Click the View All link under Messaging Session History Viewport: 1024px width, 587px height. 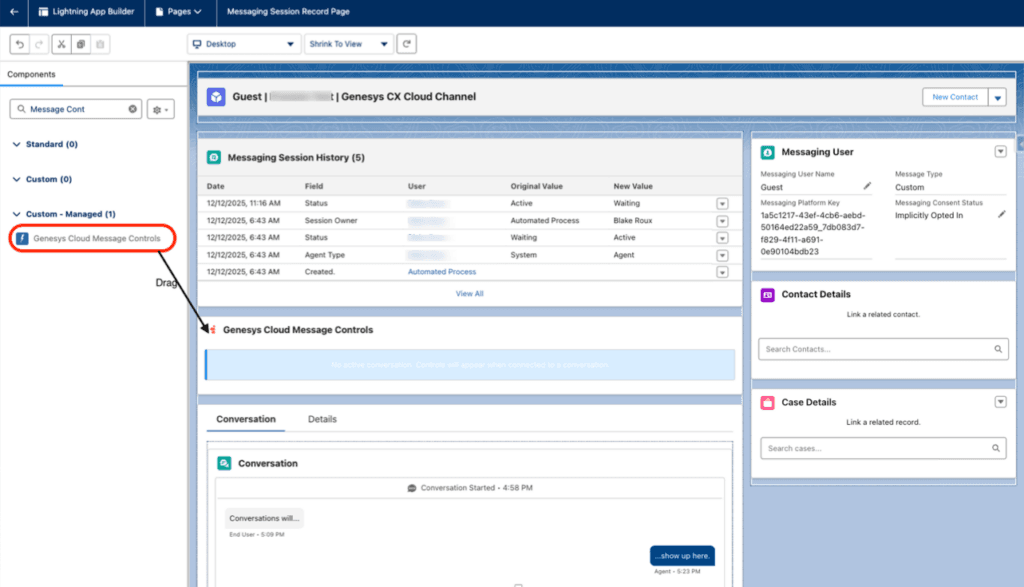click(469, 293)
